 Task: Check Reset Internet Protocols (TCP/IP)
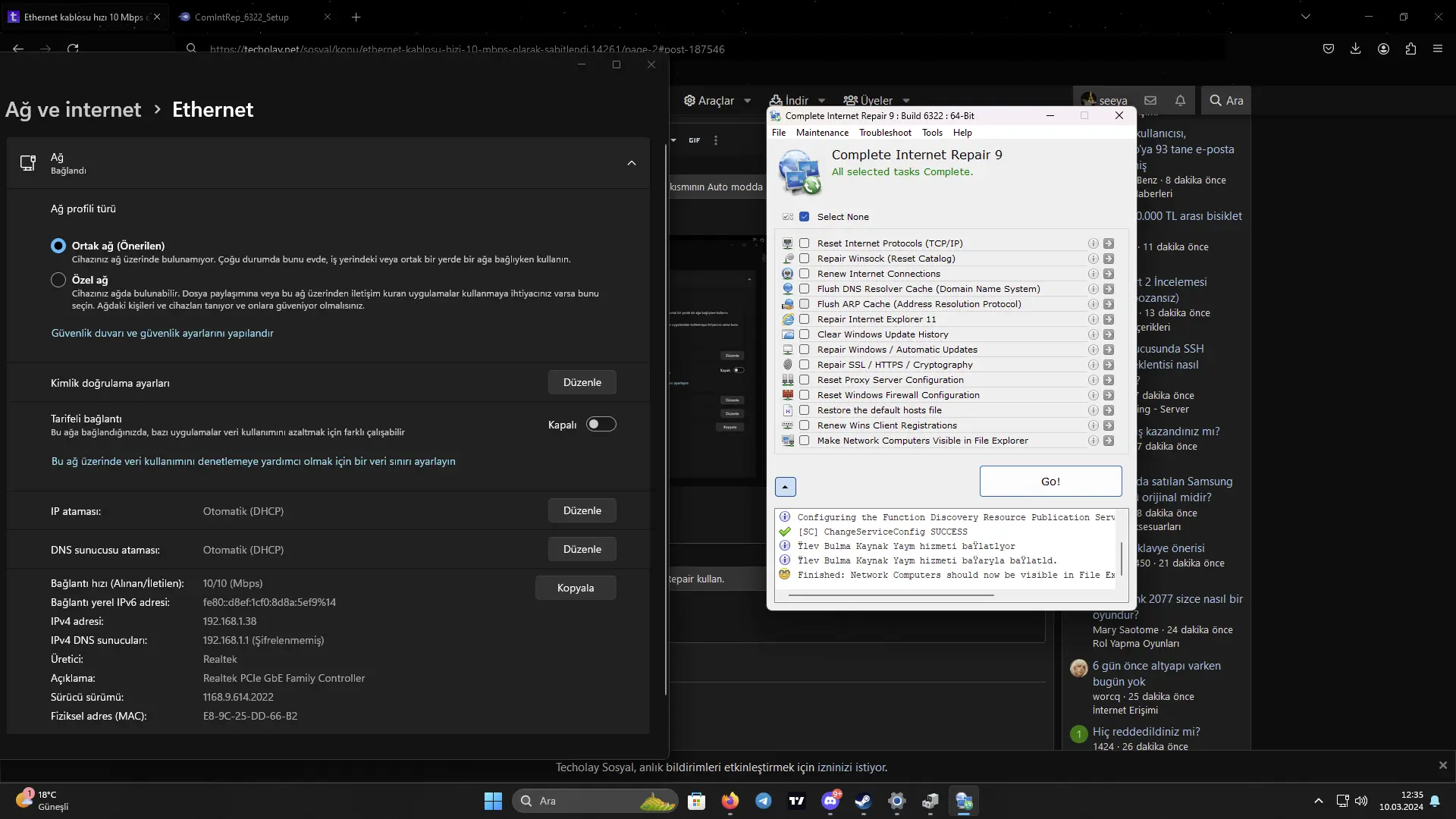(805, 243)
